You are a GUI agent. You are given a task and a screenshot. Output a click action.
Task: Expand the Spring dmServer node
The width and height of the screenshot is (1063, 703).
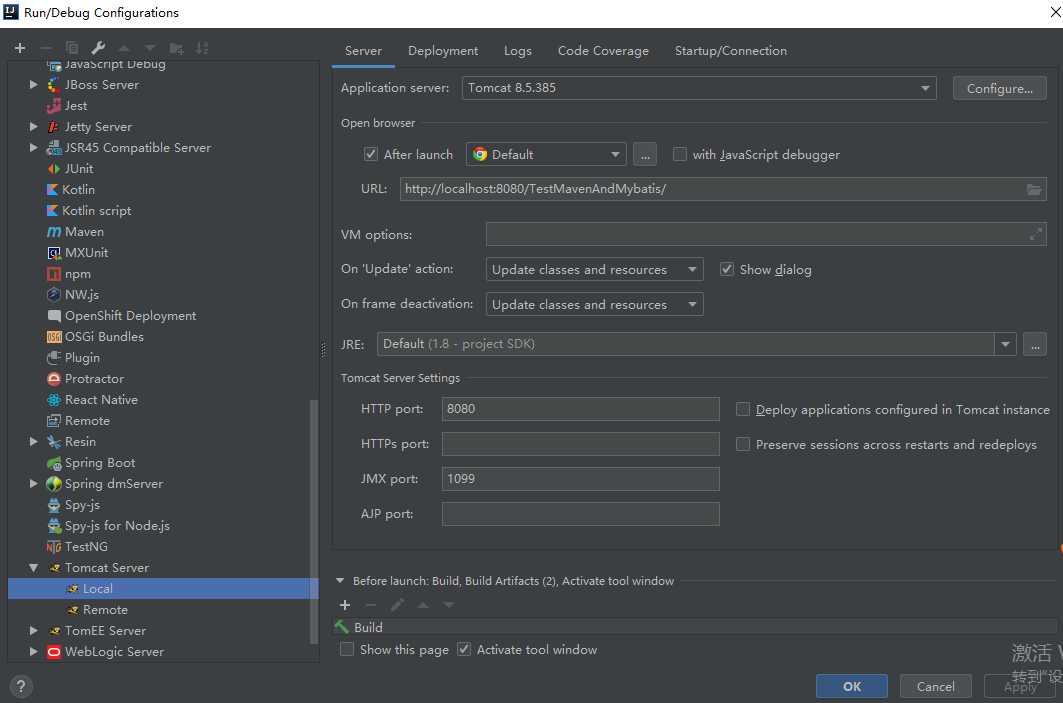point(33,484)
